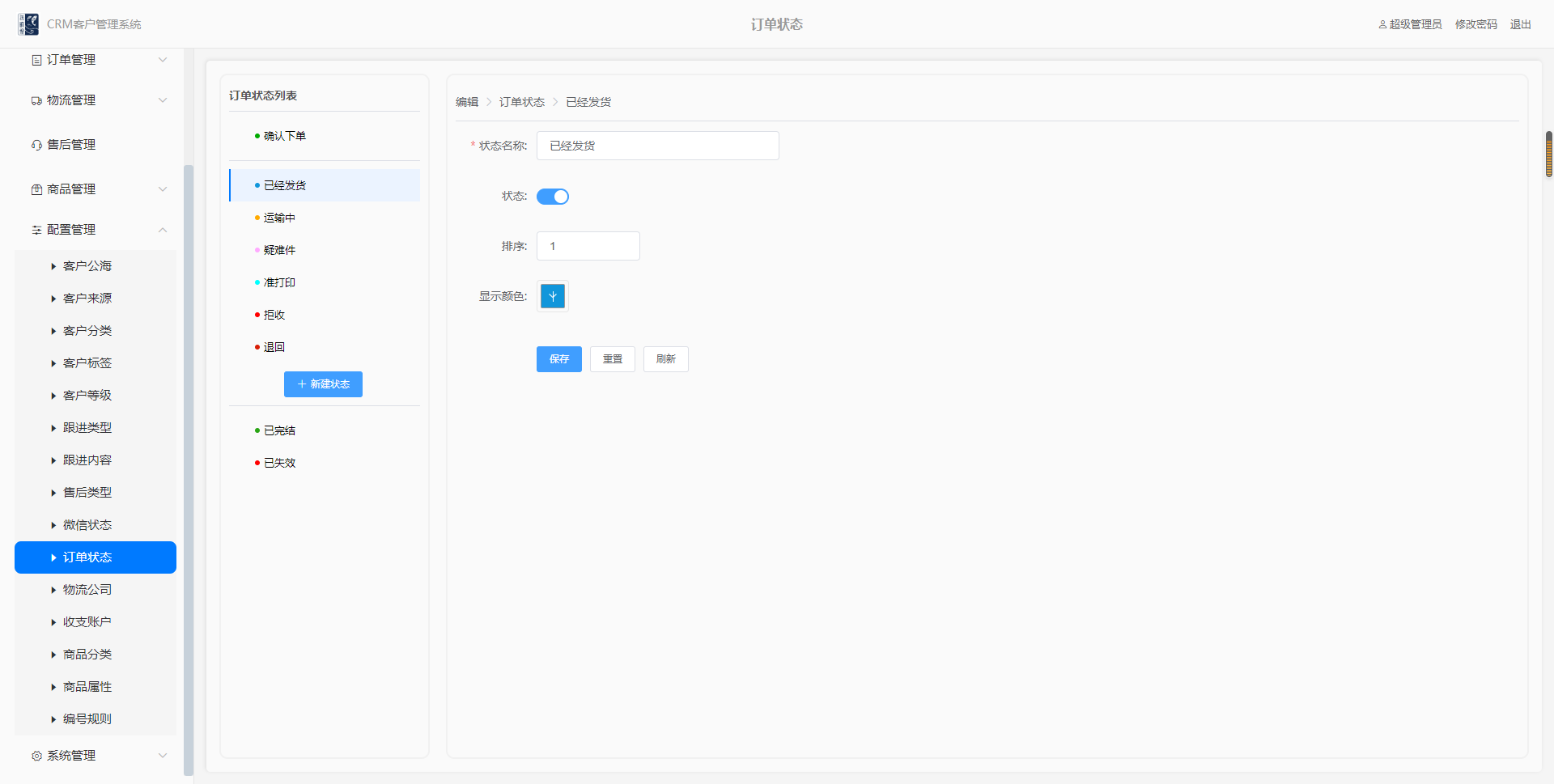The height and width of the screenshot is (784, 1554).
Task: Click the 编辑 breadcrumb
Action: [467, 102]
